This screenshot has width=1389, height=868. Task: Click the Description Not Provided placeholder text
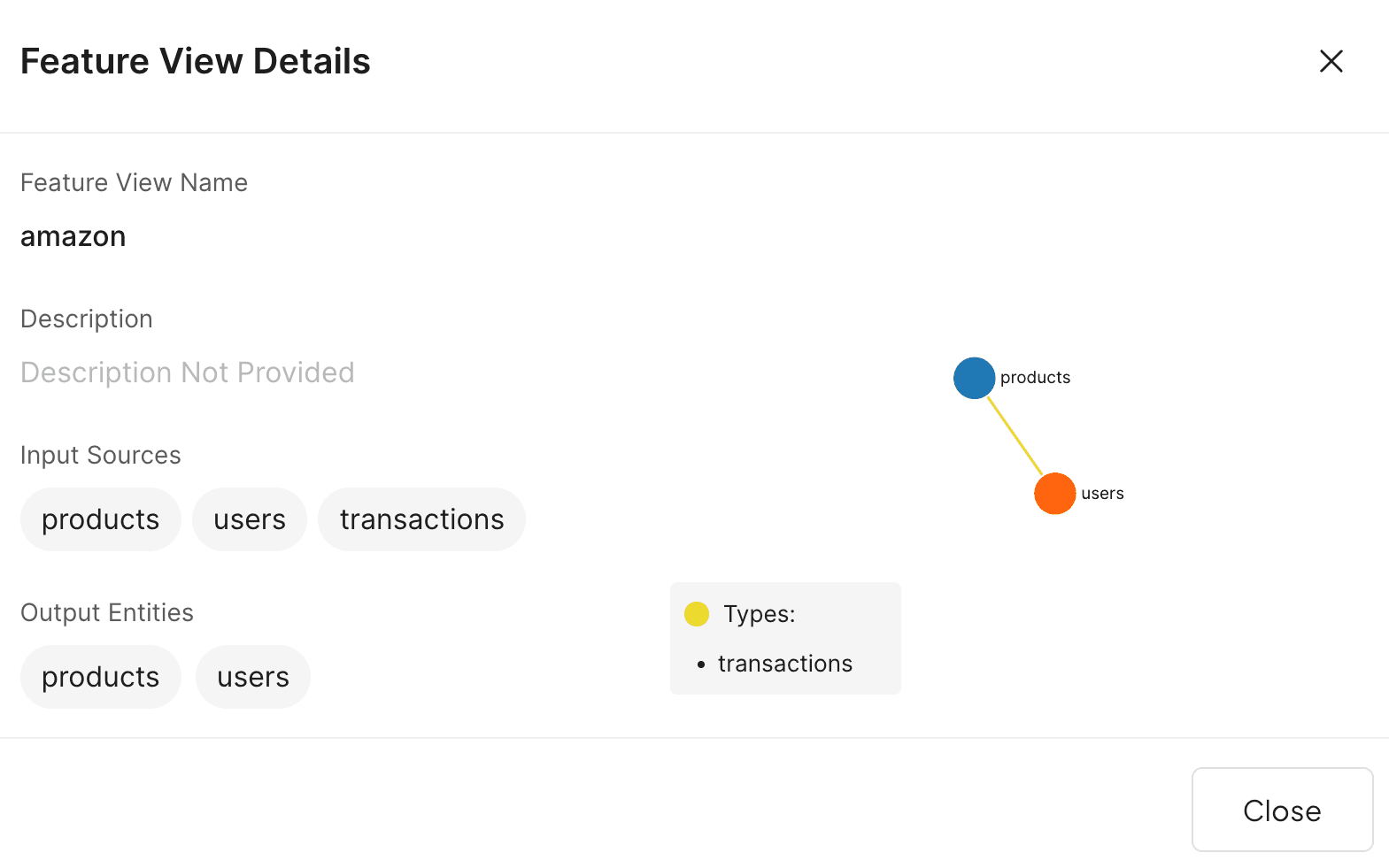187,372
